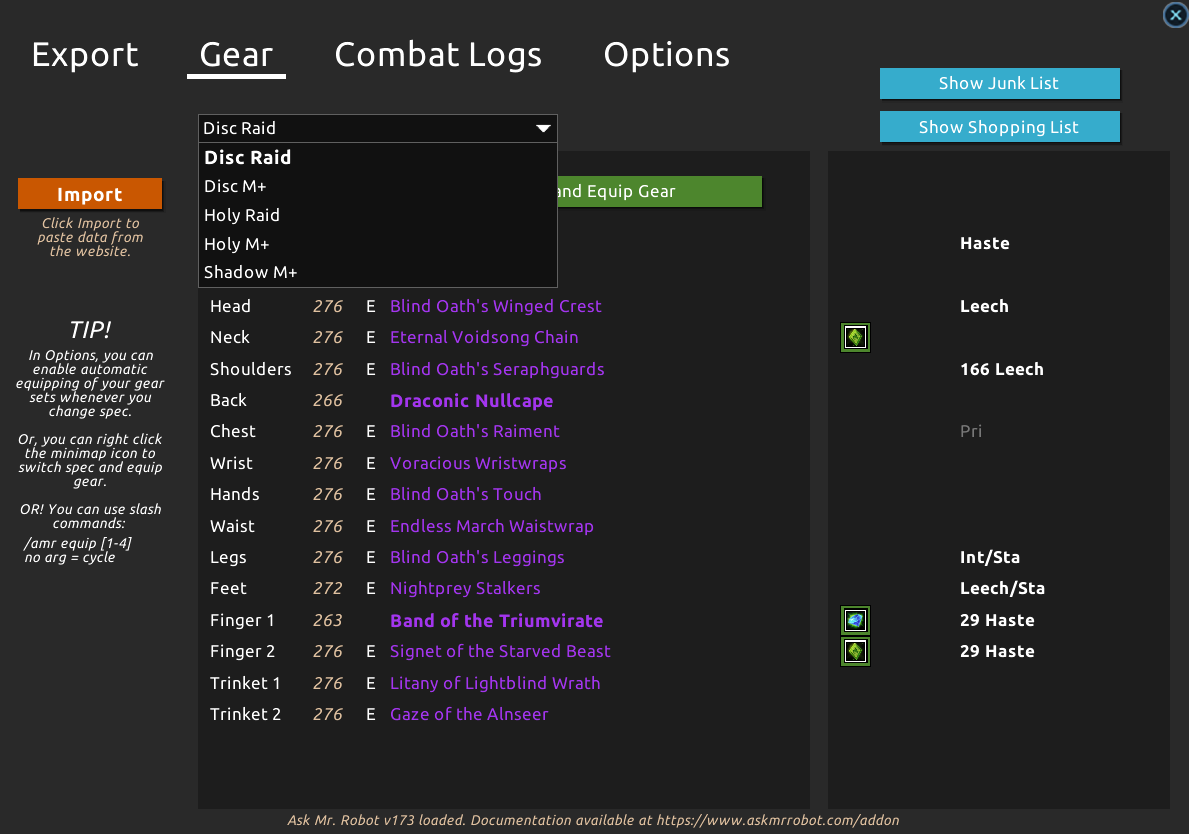
Task: Click the Leech/Sta enchant text
Action: tap(1002, 588)
